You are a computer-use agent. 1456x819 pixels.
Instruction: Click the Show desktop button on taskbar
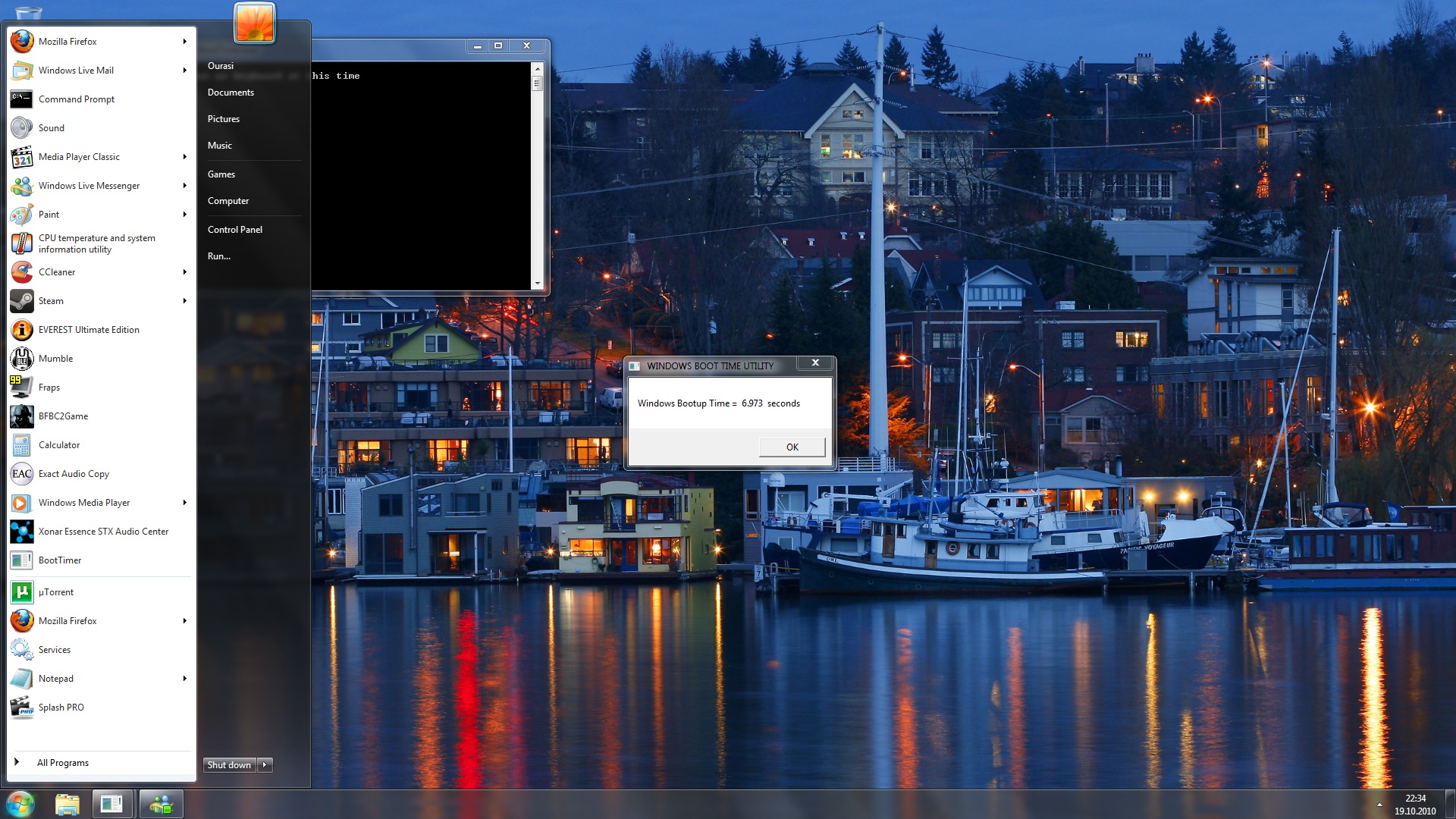click(x=1450, y=805)
